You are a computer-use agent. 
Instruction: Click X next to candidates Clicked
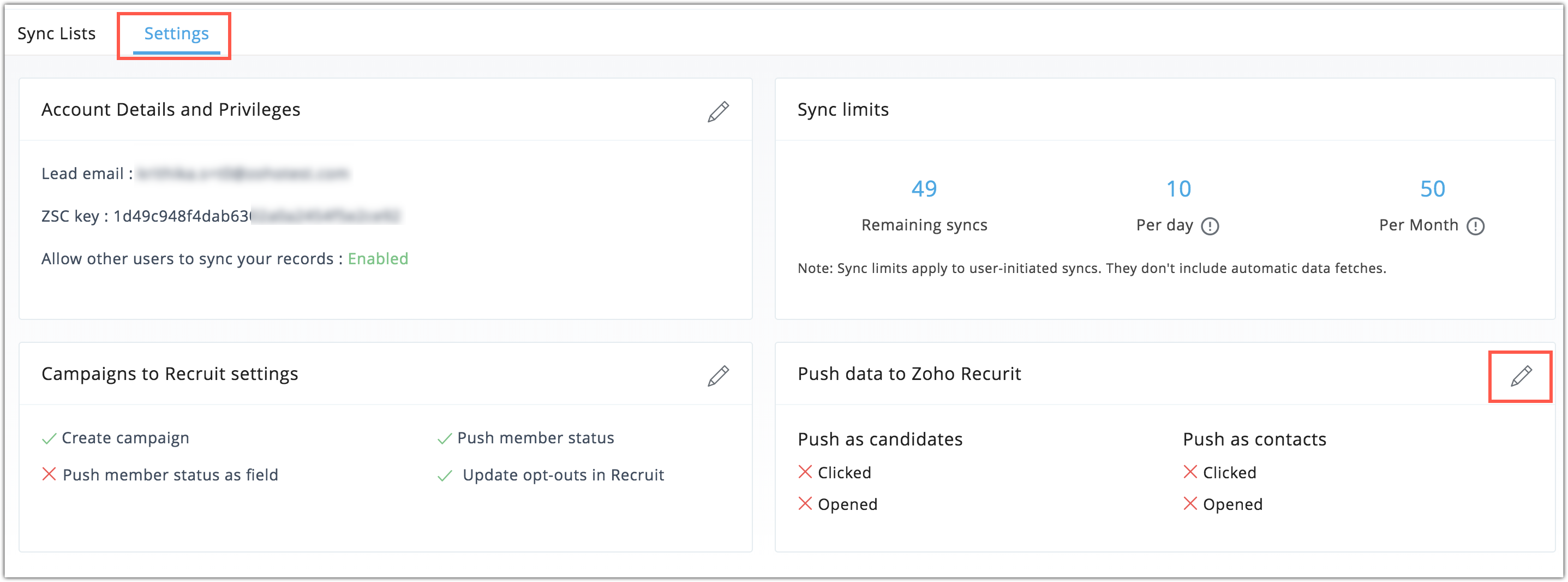805,472
